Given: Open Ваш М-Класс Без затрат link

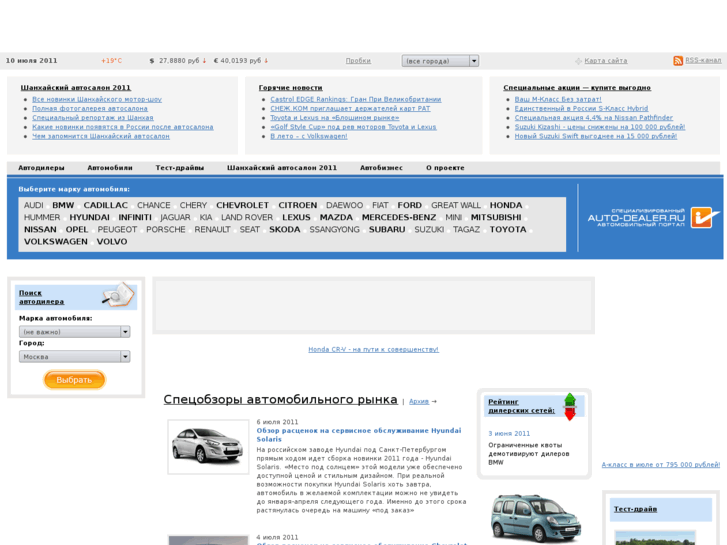Looking at the screenshot, I should coord(558,99).
